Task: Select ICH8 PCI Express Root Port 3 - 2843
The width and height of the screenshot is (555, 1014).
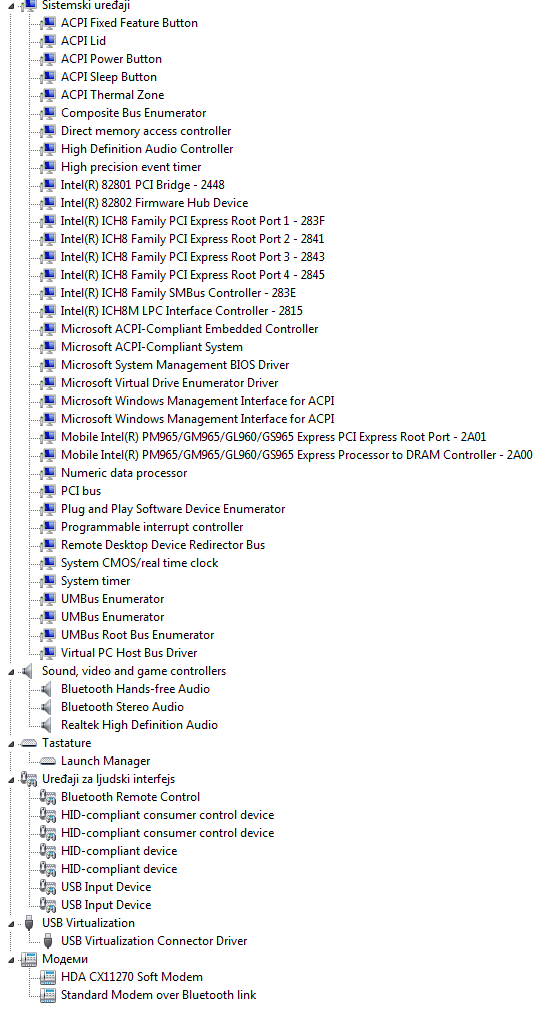Action: (193, 257)
